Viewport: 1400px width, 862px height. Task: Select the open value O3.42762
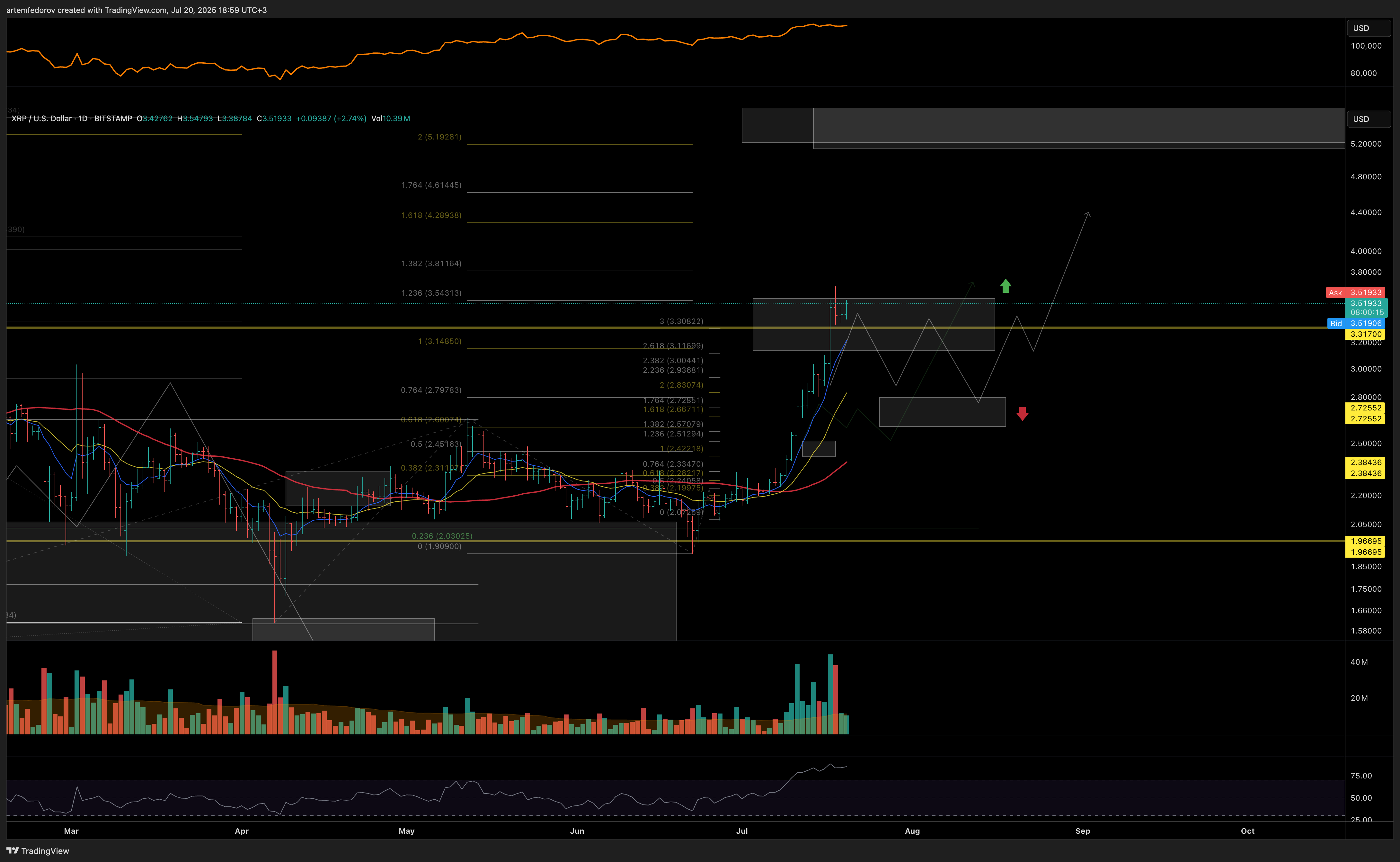(x=155, y=119)
